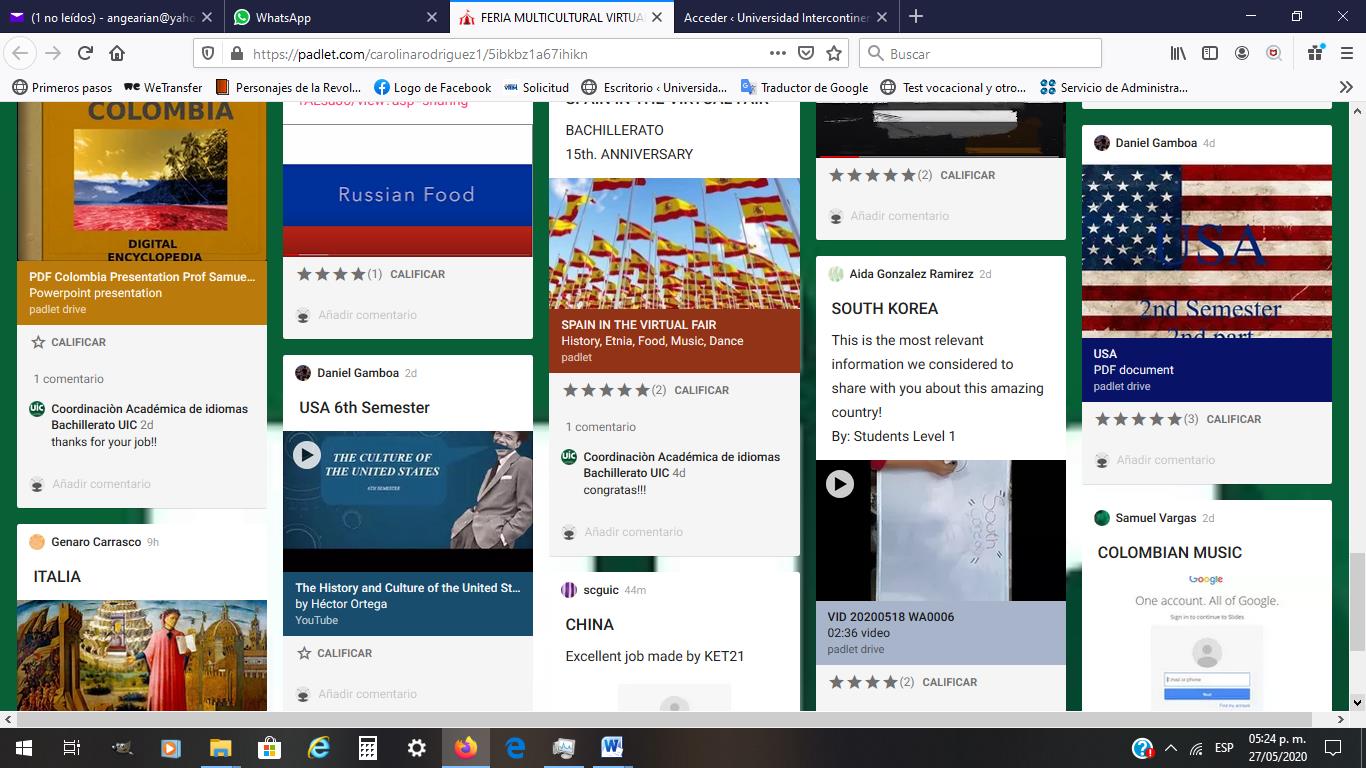Open Windows Start menu
The width and height of the screenshot is (1366, 768).
[x=23, y=747]
